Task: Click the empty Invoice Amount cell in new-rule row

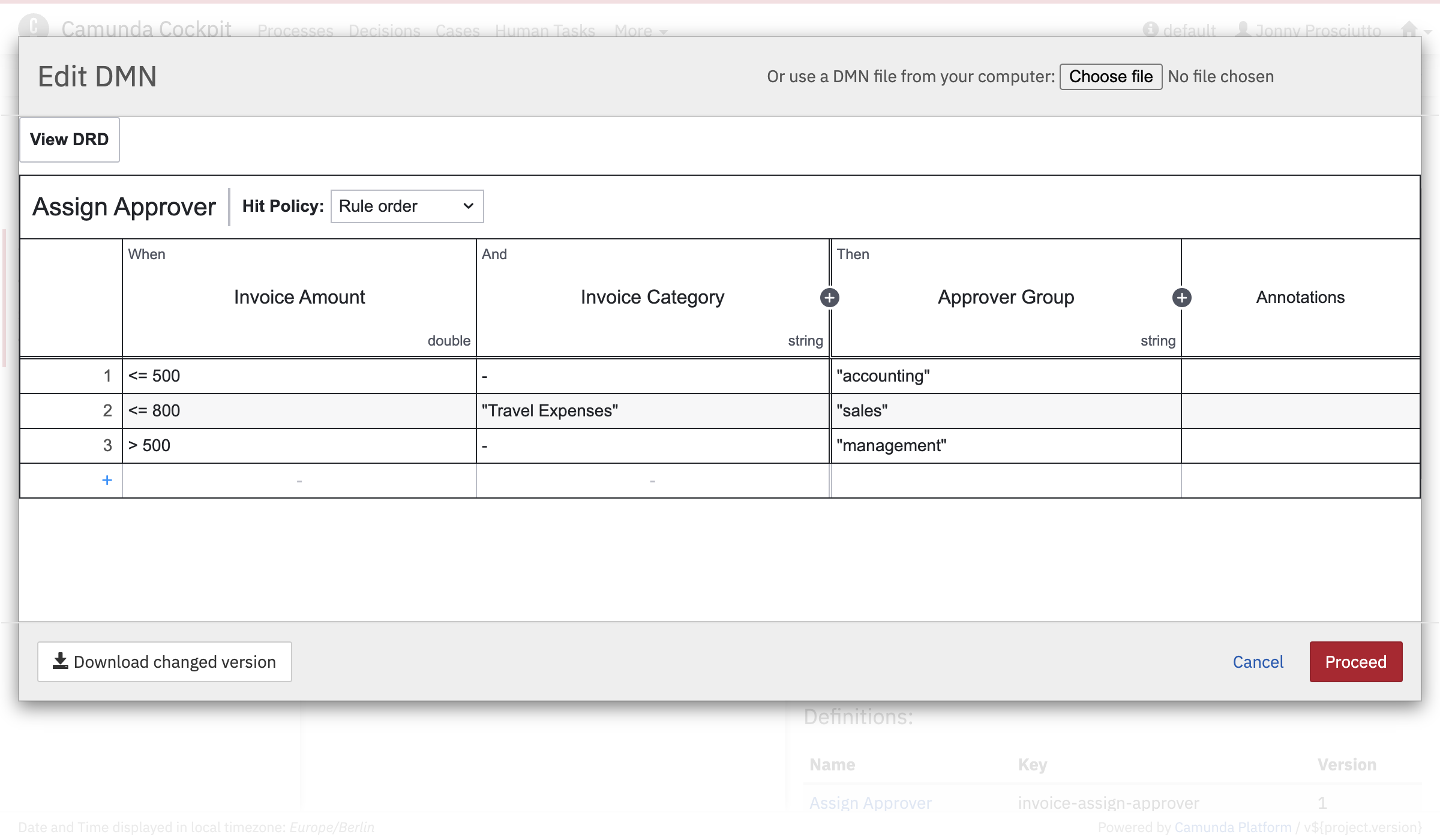Action: [x=299, y=481]
